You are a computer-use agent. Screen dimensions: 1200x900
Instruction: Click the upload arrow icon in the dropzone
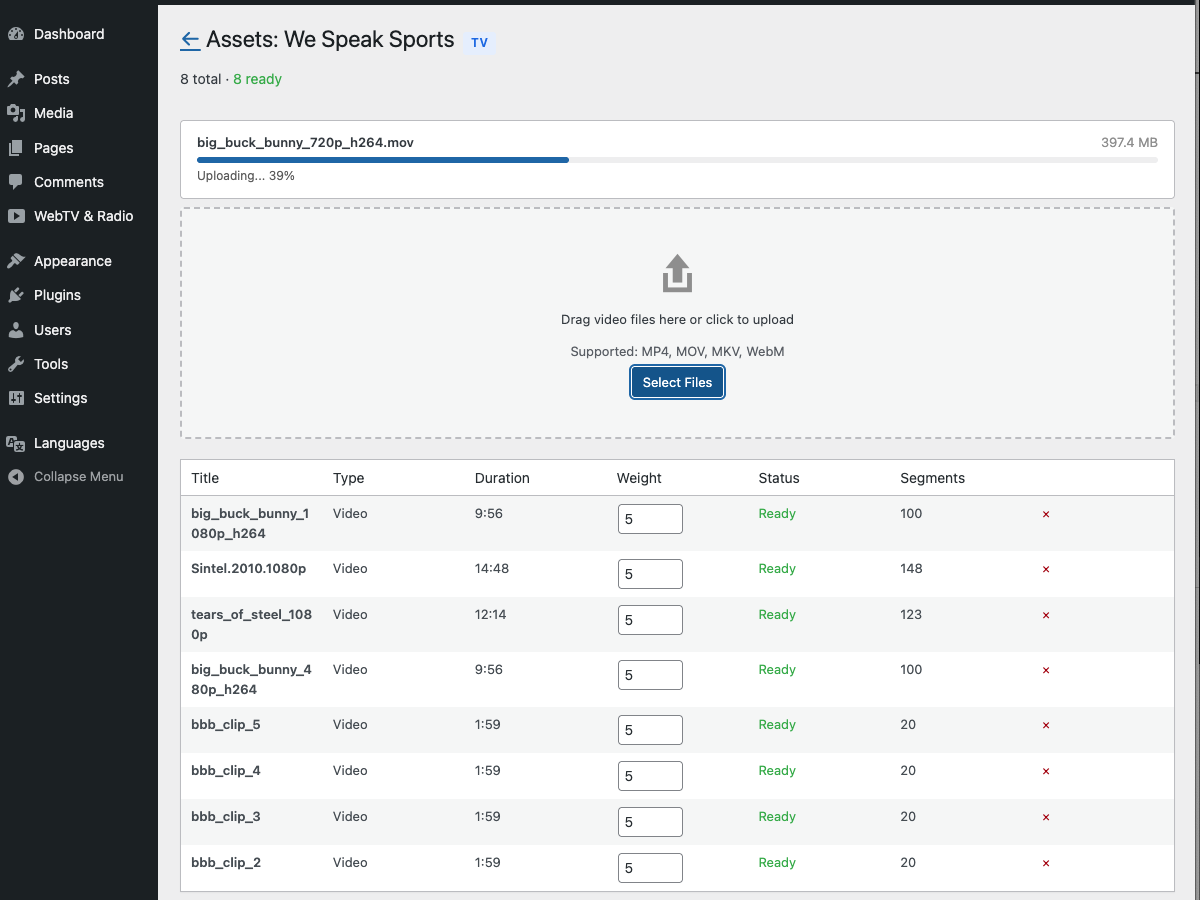tap(677, 272)
